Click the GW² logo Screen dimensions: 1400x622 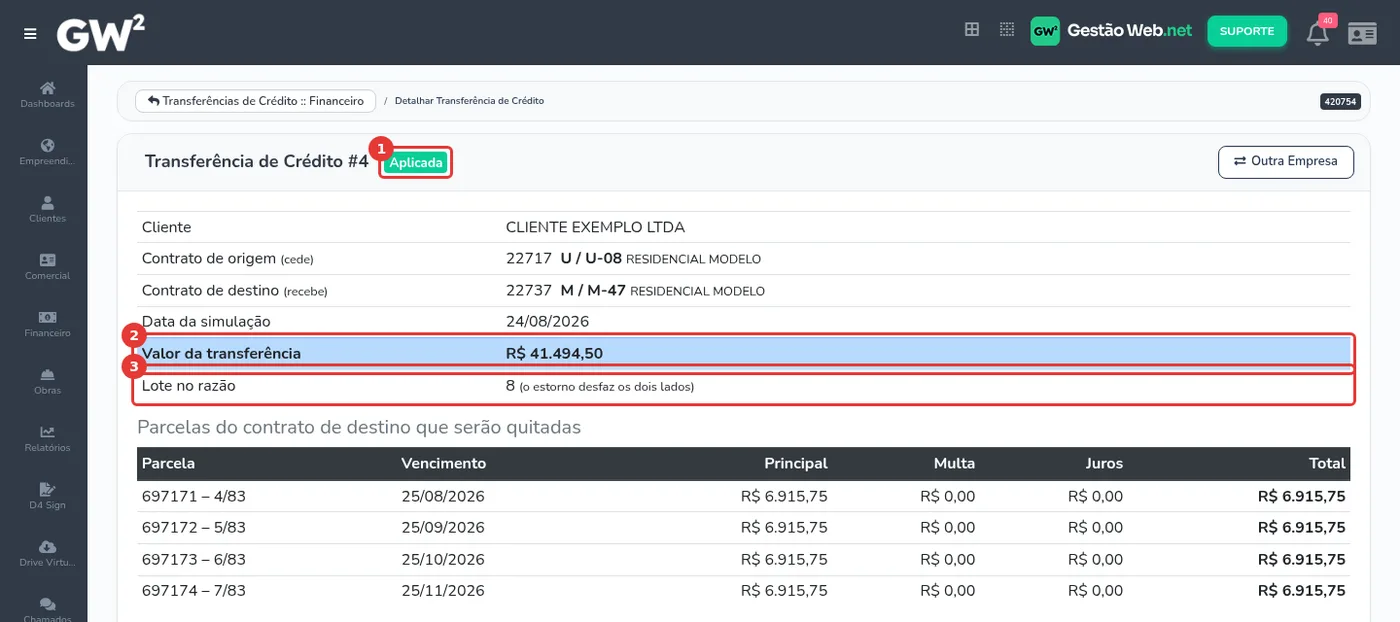101,33
